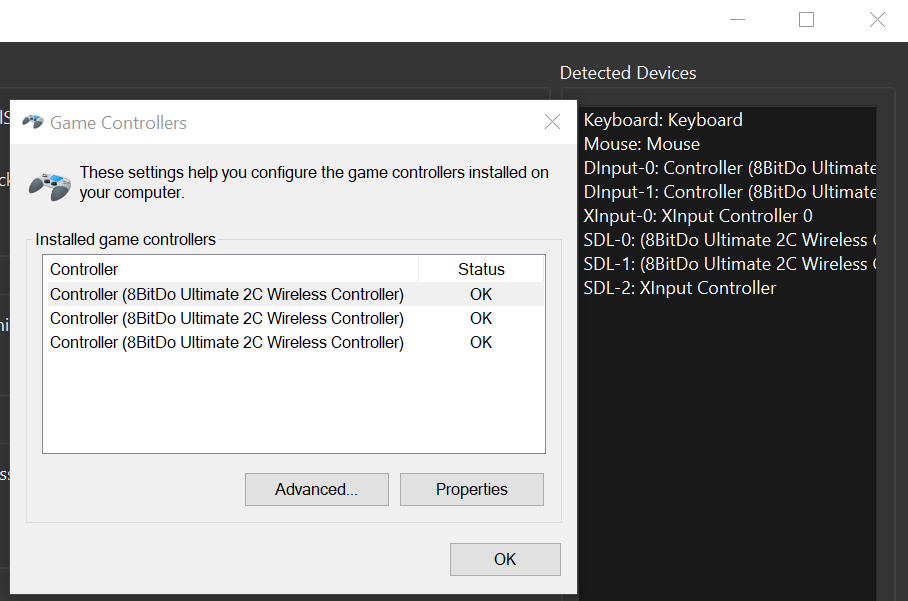The width and height of the screenshot is (908, 601).
Task: Open Properties for selected controller
Action: [471, 489]
